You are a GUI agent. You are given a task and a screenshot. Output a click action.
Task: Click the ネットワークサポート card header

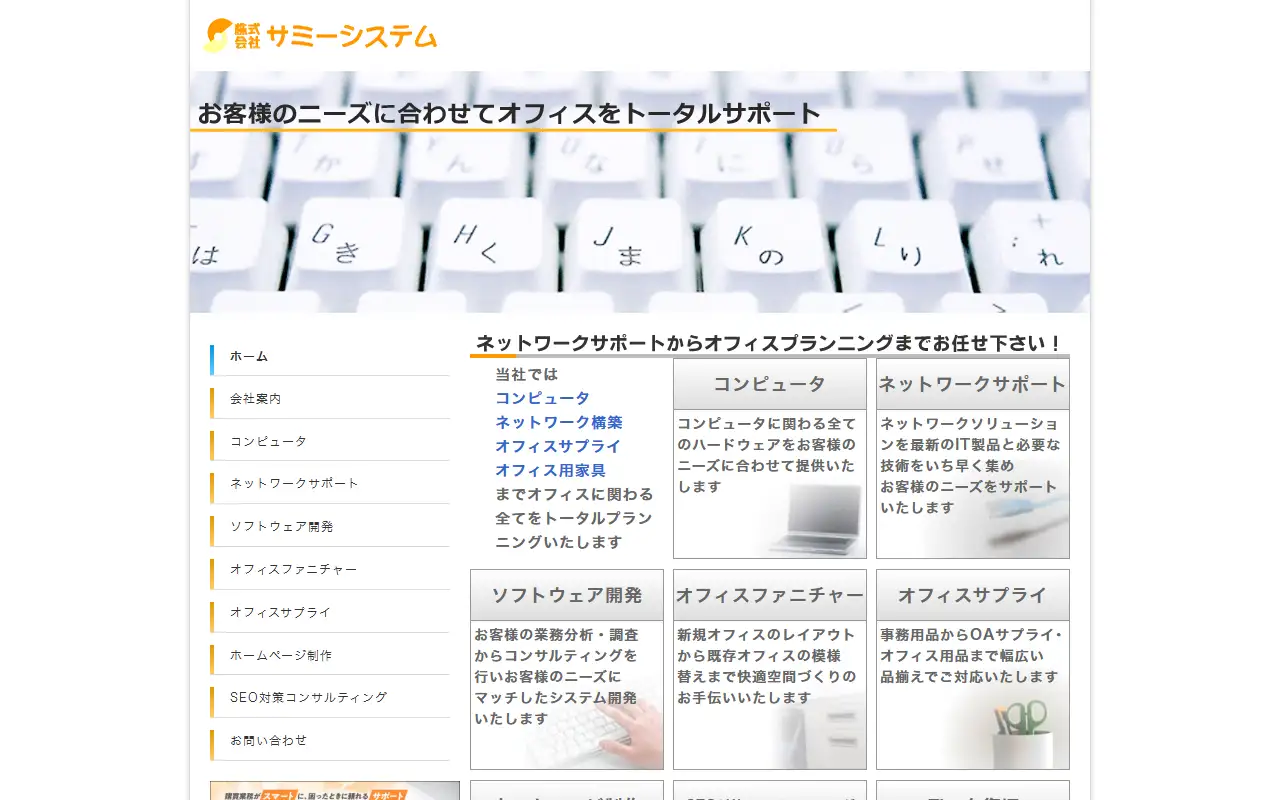(973, 384)
